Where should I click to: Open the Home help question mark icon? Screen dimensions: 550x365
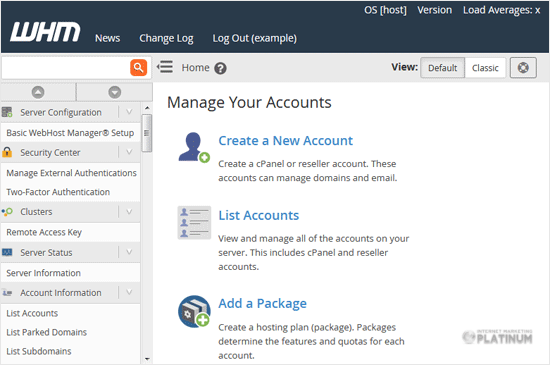pyautogui.click(x=220, y=68)
